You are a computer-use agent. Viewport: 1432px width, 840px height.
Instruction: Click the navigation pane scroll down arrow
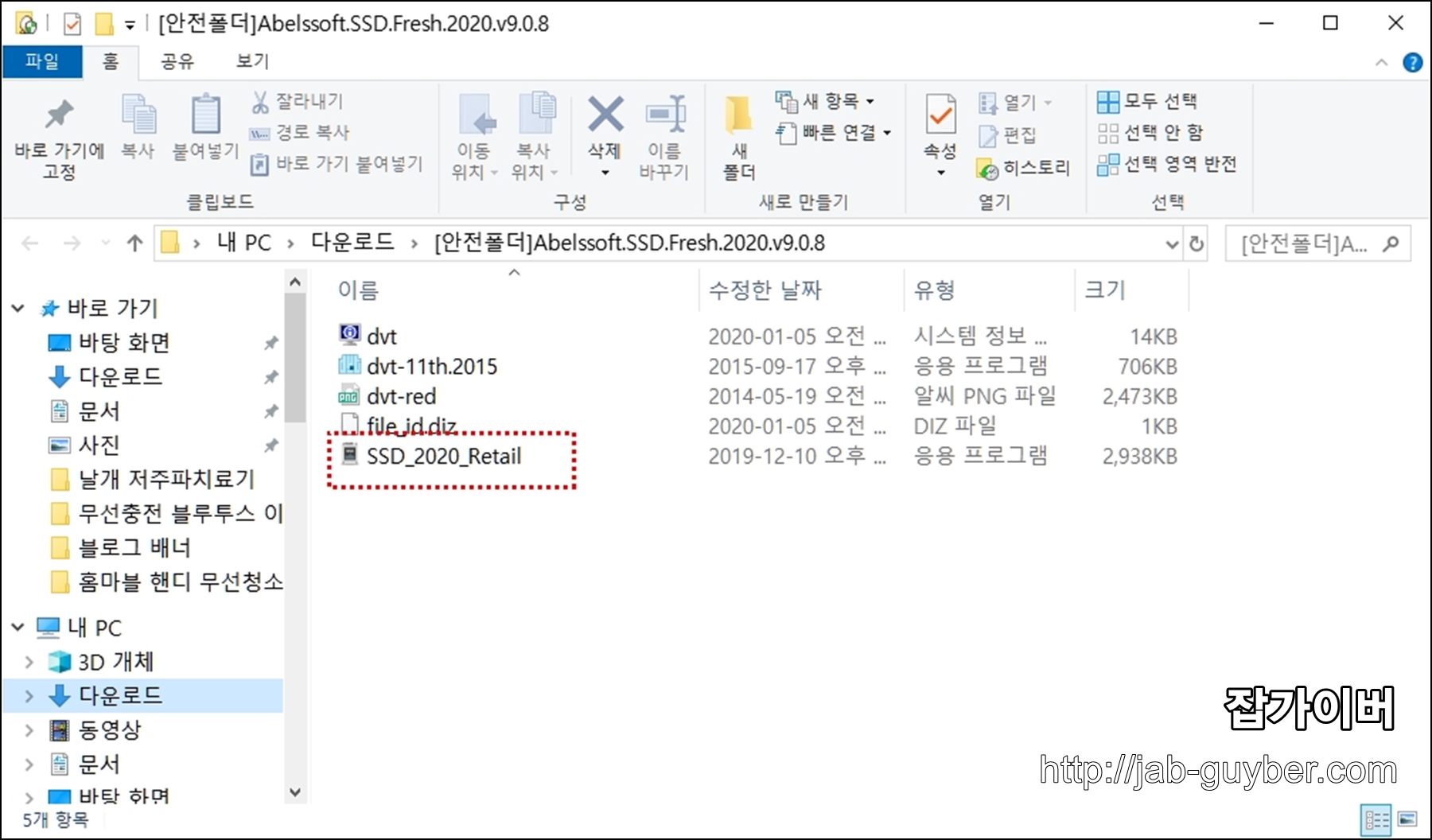tap(295, 792)
